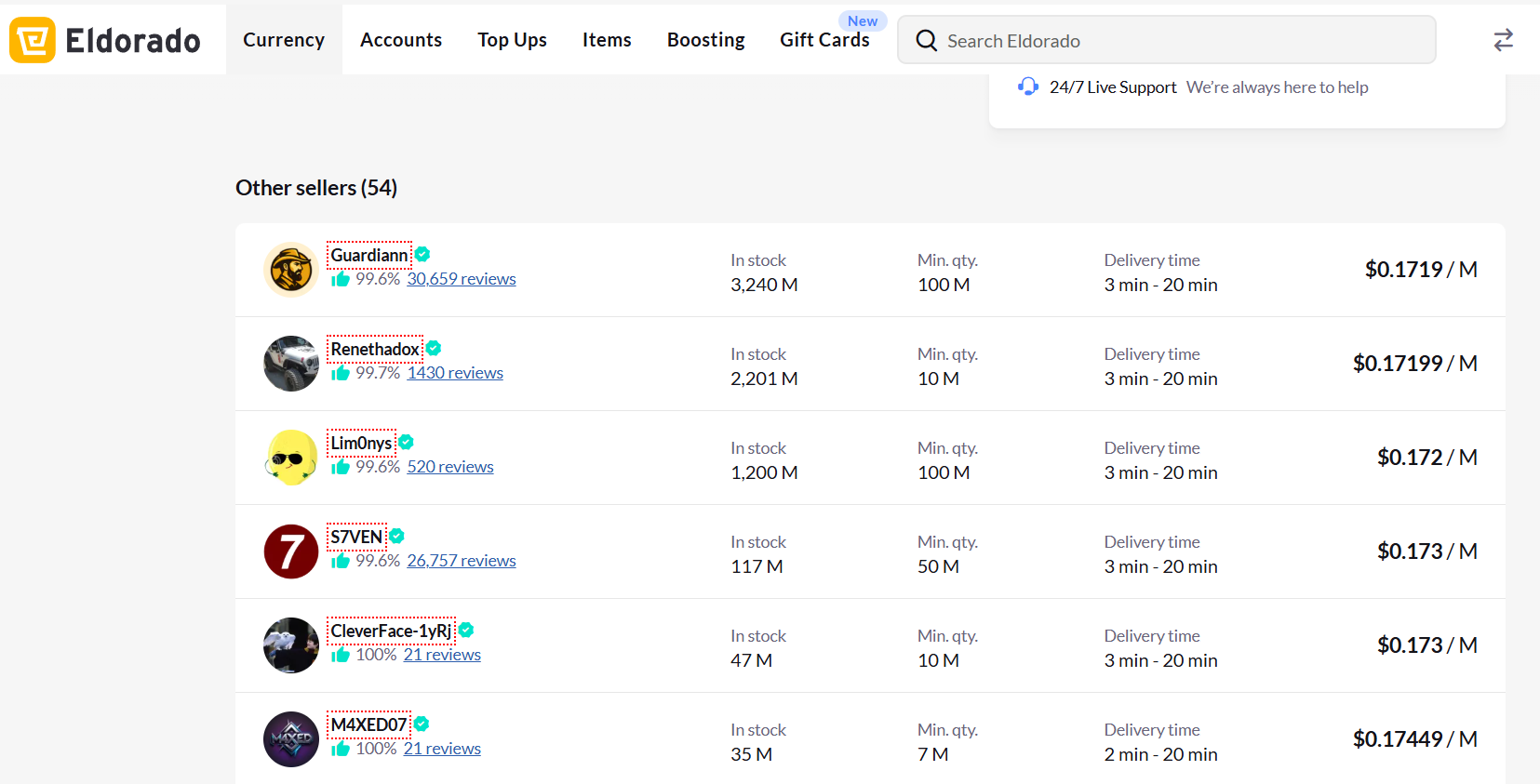View S7VEN's 26,757 reviews
Viewport: 1540px width, 784px height.
pyautogui.click(x=461, y=561)
